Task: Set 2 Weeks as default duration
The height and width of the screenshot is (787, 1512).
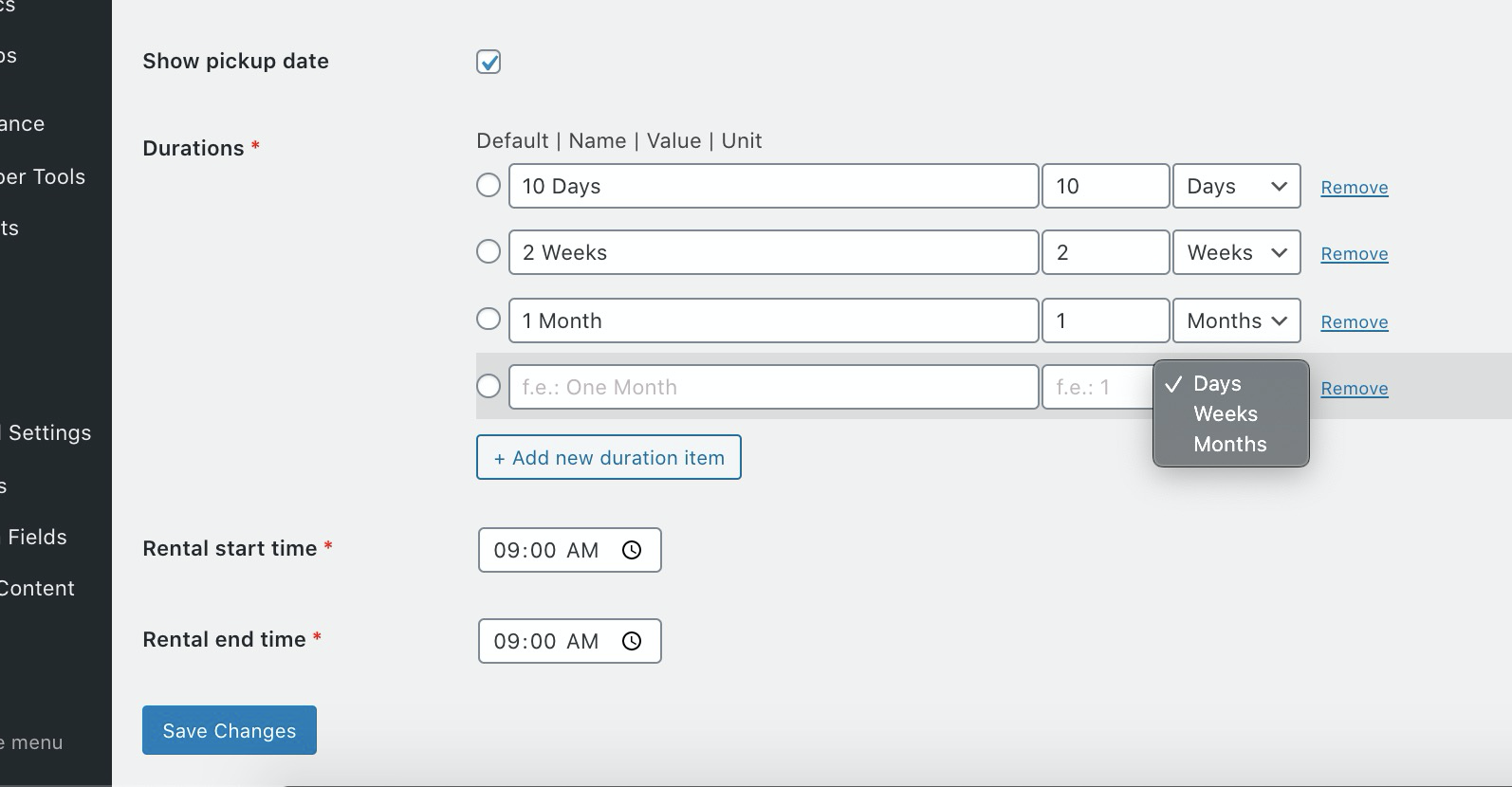Action: 489,251
